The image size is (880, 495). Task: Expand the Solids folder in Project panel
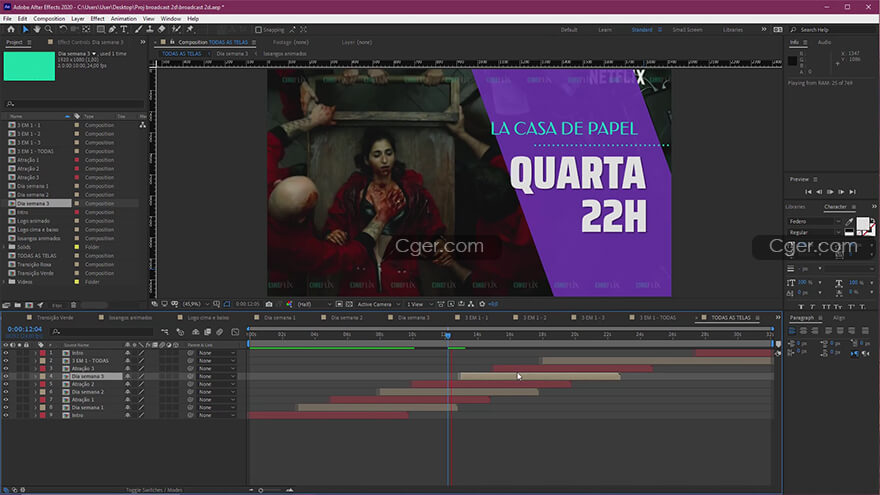4,247
